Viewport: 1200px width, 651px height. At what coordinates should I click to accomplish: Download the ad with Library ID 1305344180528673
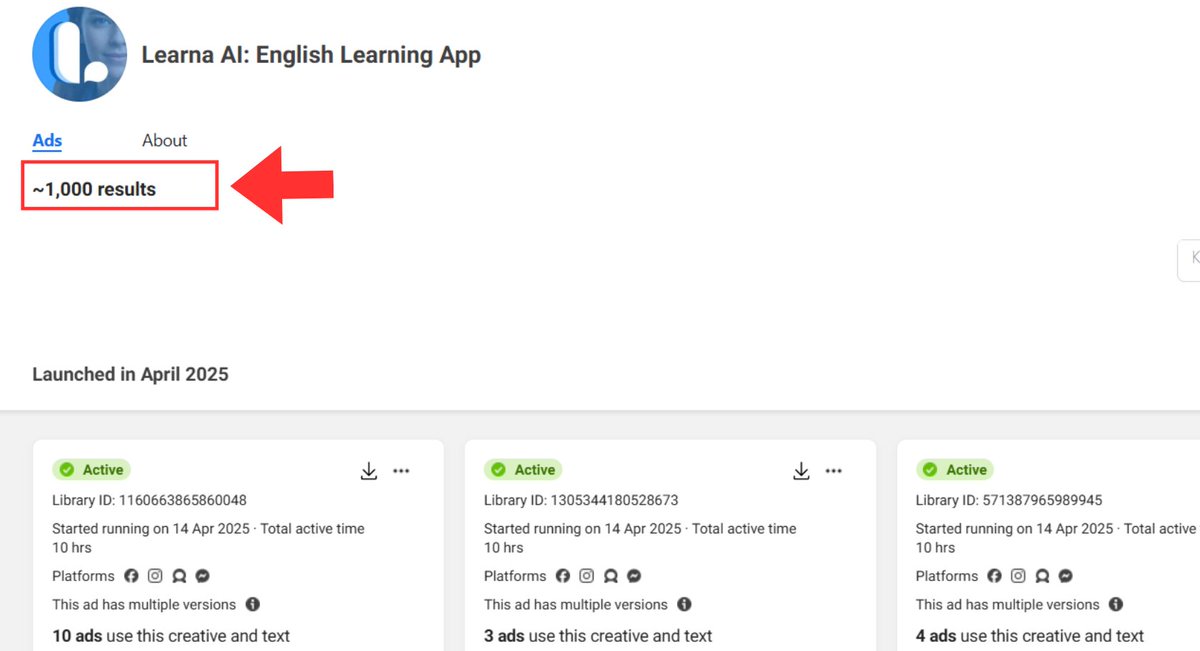pos(801,471)
